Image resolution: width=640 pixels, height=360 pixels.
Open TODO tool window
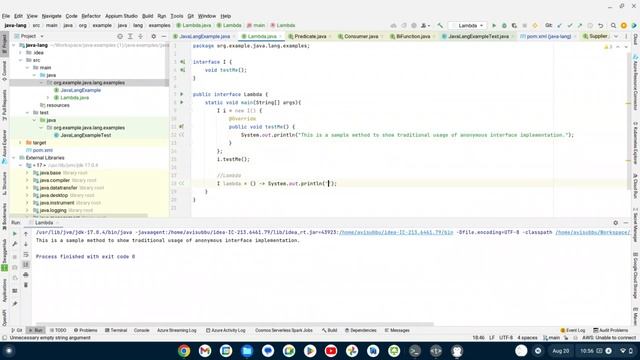coord(58,330)
